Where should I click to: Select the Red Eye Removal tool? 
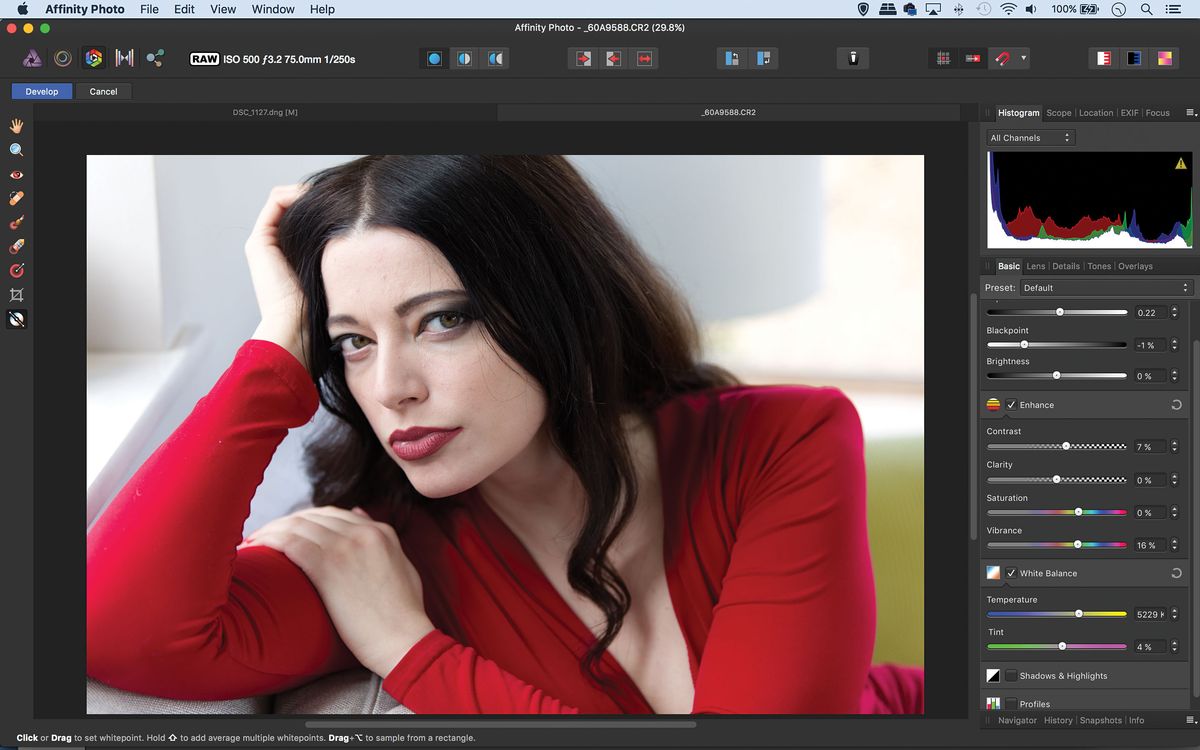pos(16,174)
